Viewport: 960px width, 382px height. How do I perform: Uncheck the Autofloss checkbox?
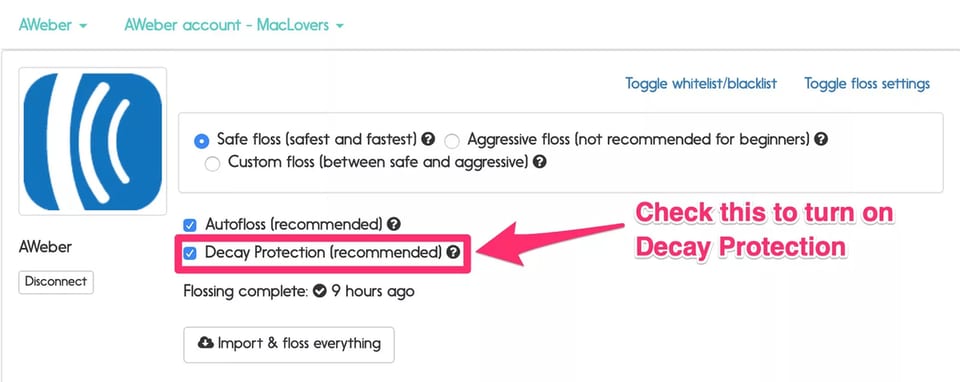click(190, 225)
